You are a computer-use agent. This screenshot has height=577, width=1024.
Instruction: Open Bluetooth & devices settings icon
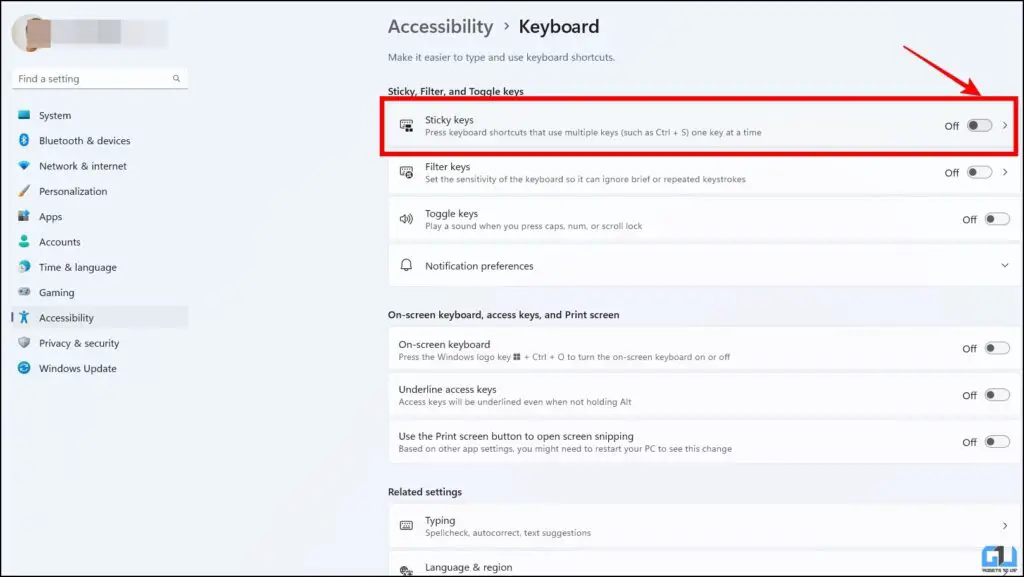tap(24, 140)
